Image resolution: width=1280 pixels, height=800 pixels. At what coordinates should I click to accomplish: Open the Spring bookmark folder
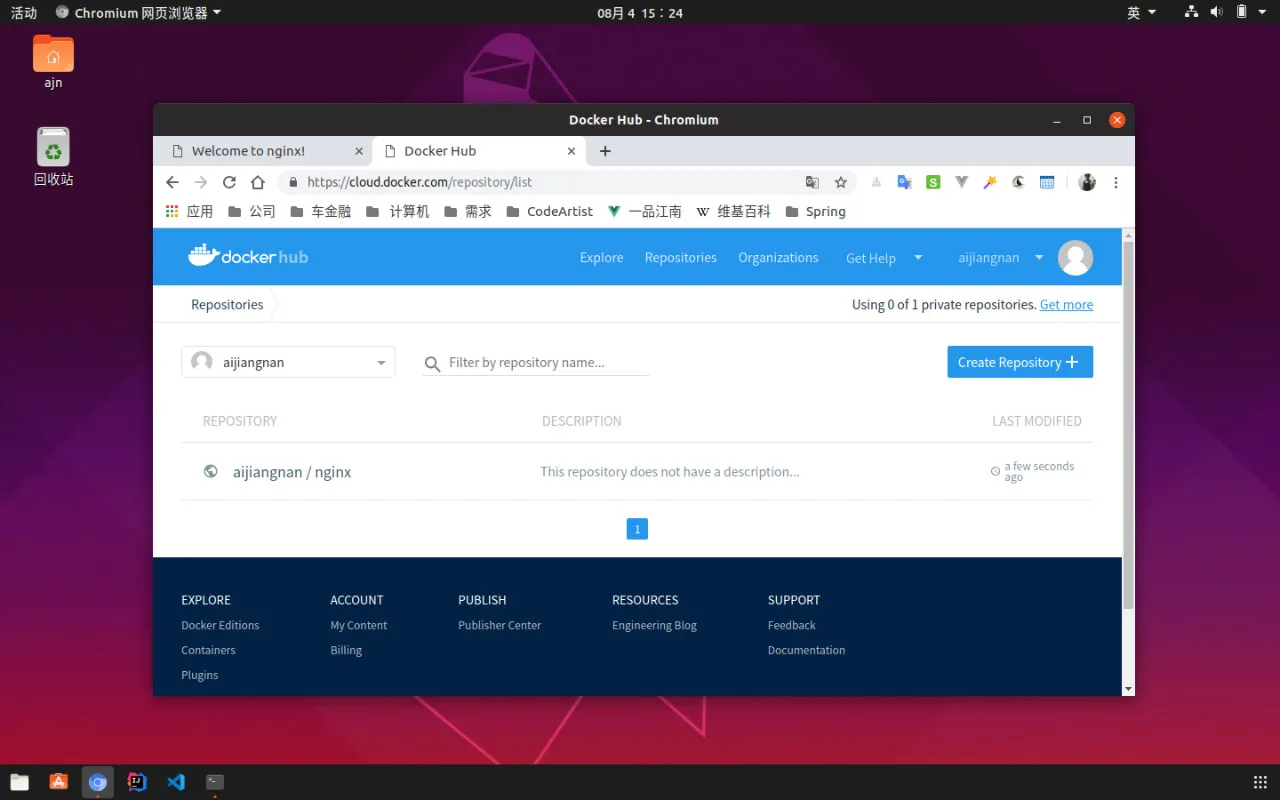(x=815, y=211)
